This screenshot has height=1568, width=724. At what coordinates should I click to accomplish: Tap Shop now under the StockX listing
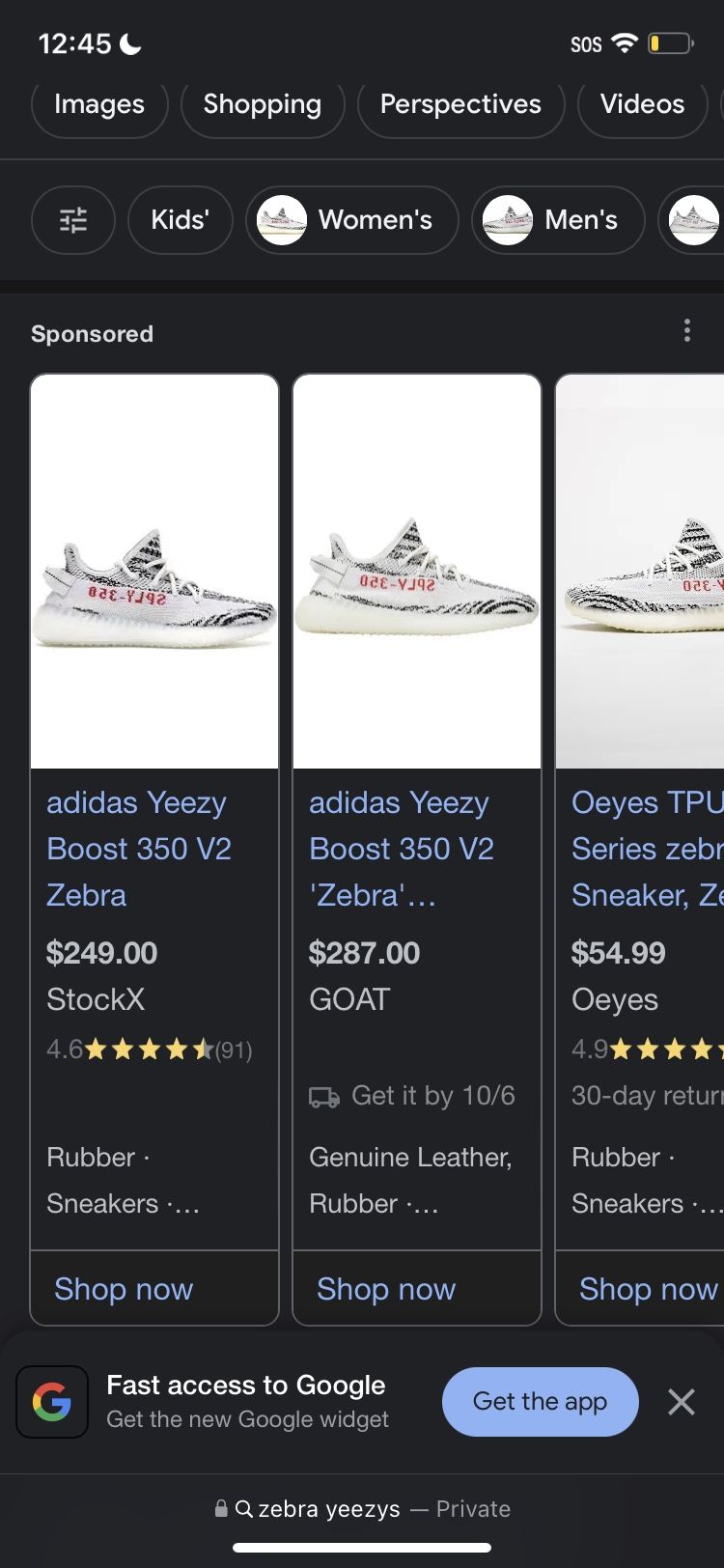point(123,1288)
